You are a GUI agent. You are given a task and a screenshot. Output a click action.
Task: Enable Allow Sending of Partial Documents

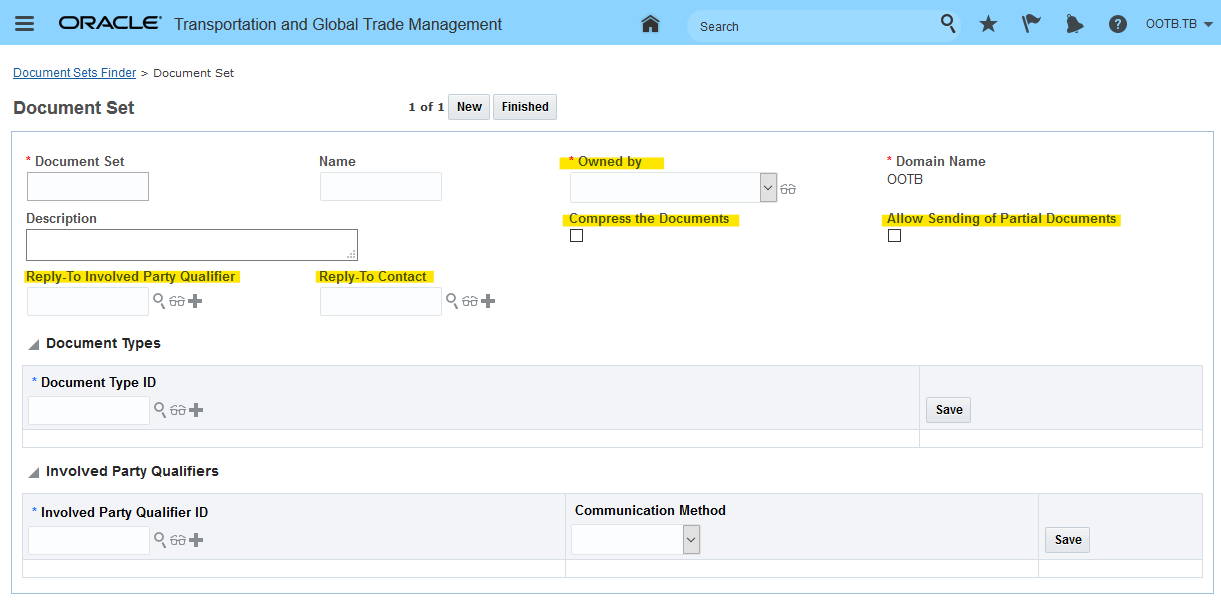(x=894, y=236)
